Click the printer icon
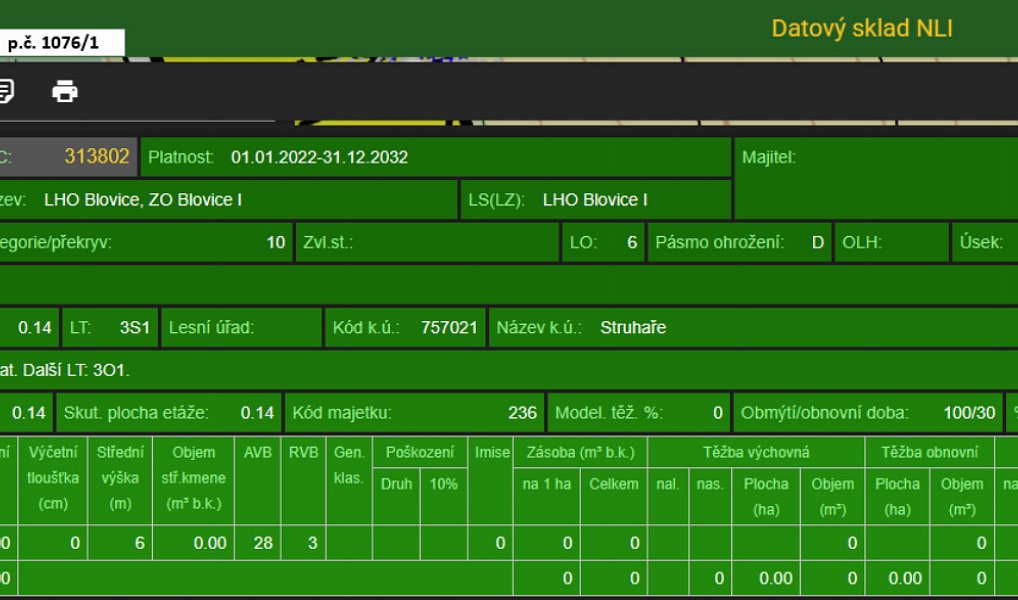The width and height of the screenshot is (1018, 600). coord(65,92)
